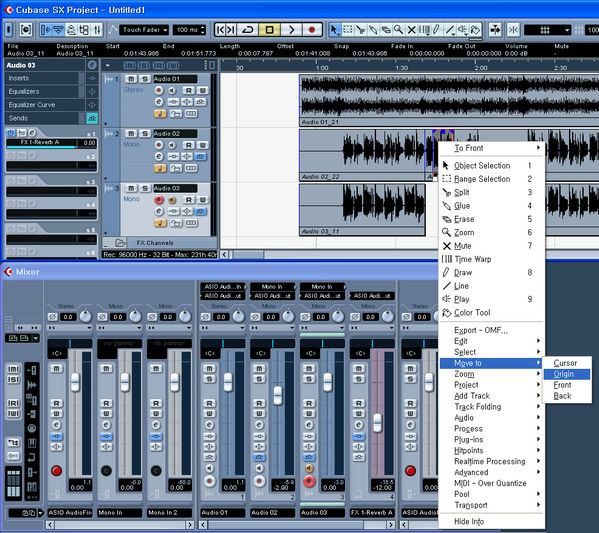599x533 pixels.
Task: Choose Back in the Move to submenu
Action: point(567,396)
